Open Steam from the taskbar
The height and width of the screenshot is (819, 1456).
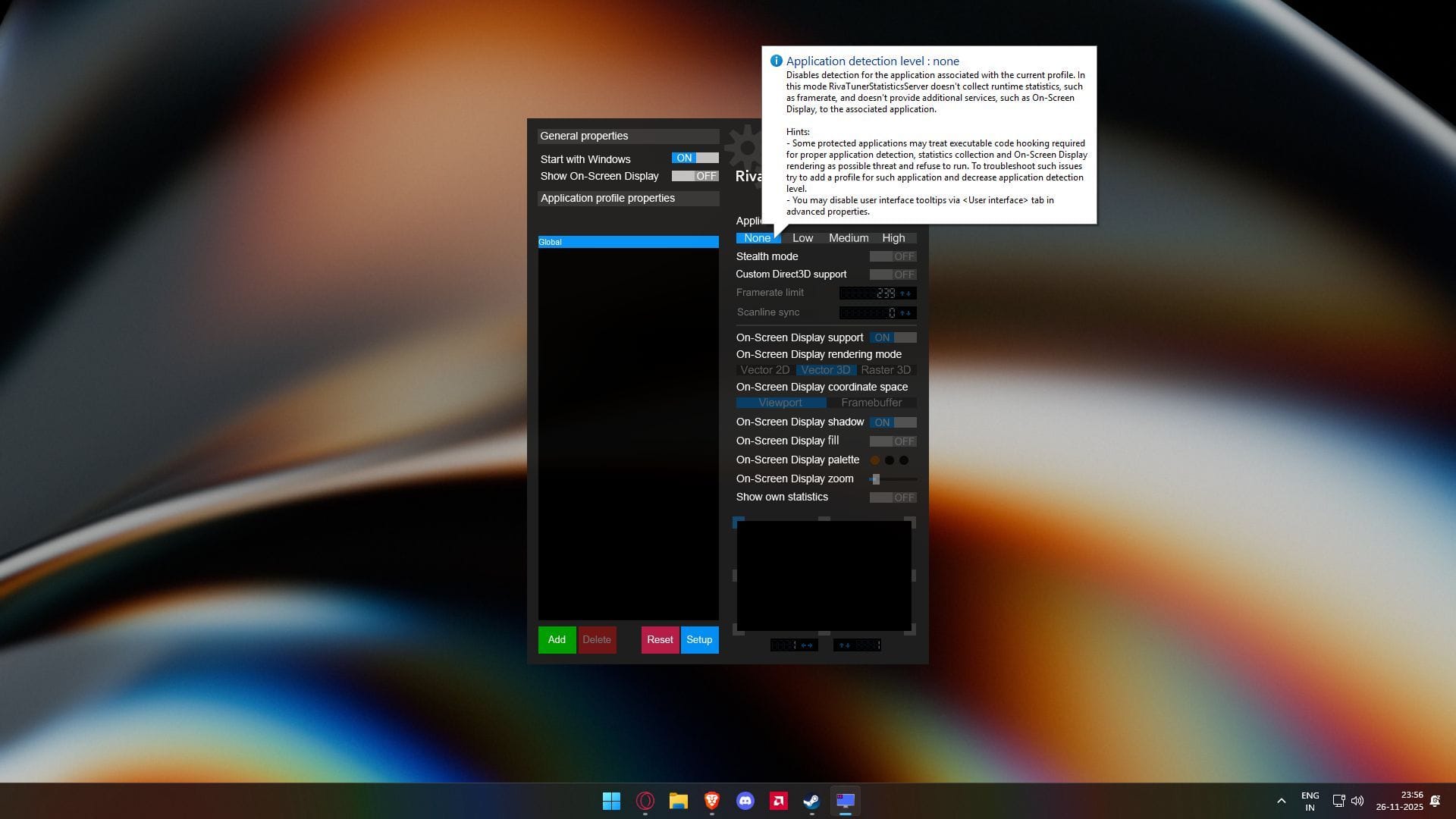(810, 801)
